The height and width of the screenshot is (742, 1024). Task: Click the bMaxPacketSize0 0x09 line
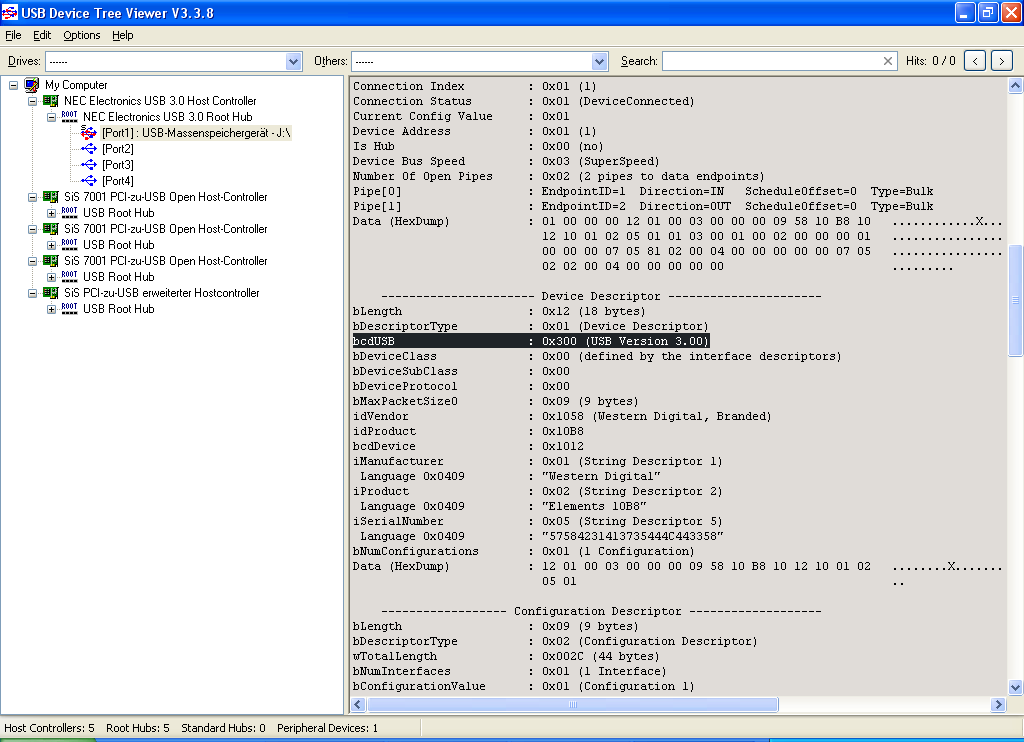coord(495,401)
